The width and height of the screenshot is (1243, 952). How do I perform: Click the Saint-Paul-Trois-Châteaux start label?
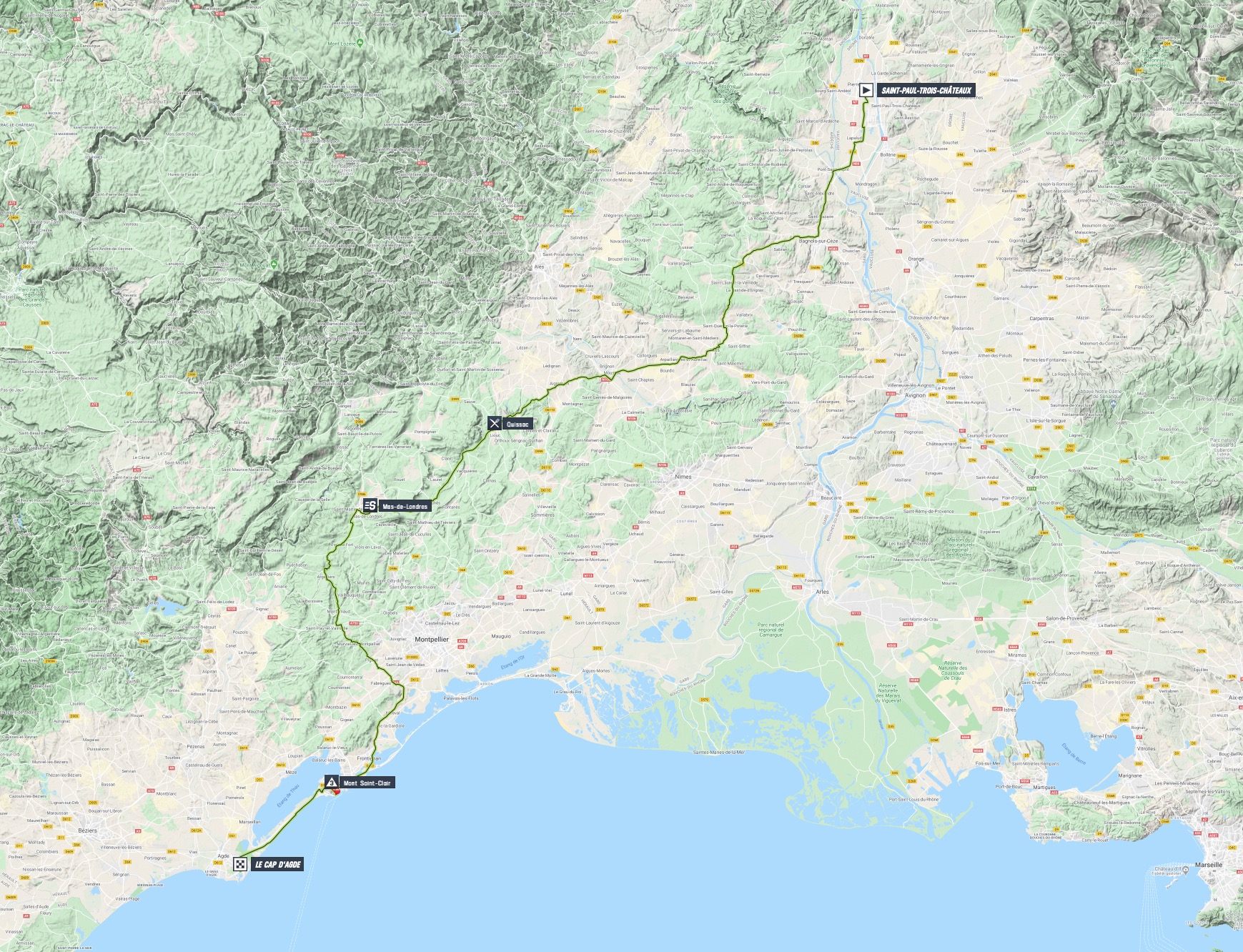point(926,91)
